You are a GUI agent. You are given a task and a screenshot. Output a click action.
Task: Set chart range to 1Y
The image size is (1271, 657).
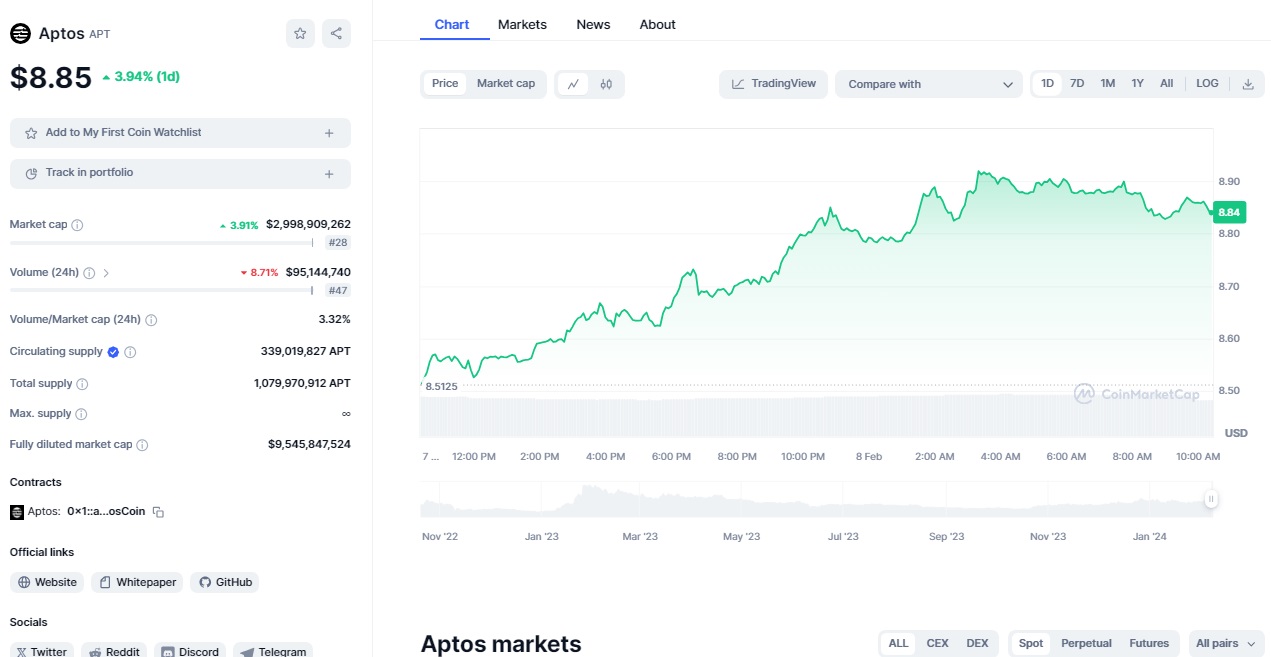point(1138,84)
